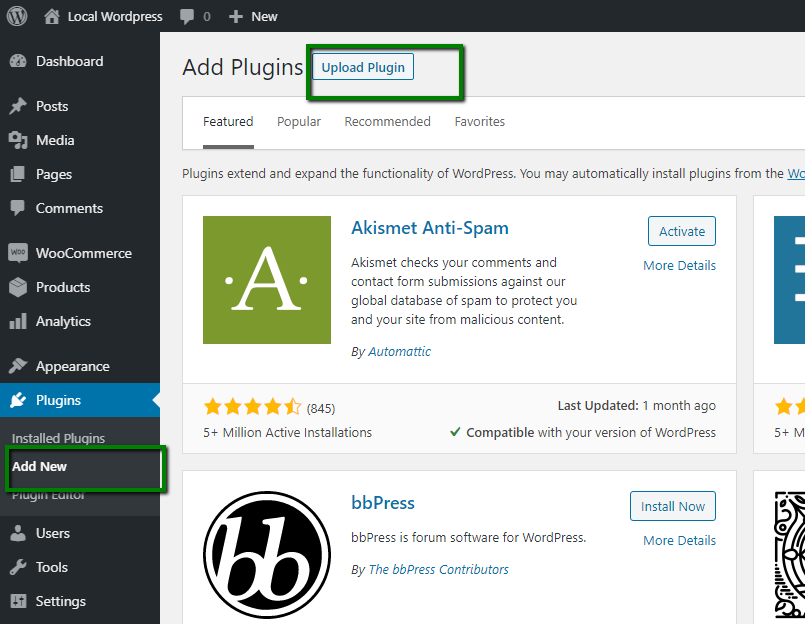This screenshot has height=624, width=805.
Task: Click the plus icon next to New
Action: (x=236, y=16)
